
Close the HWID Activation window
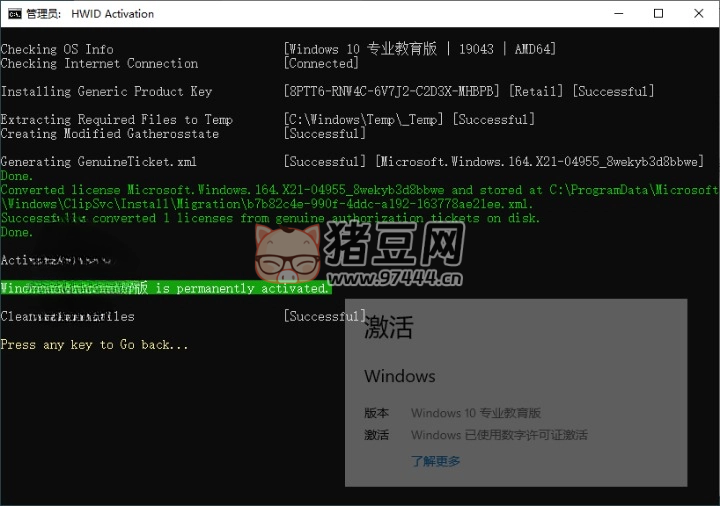pos(697,14)
